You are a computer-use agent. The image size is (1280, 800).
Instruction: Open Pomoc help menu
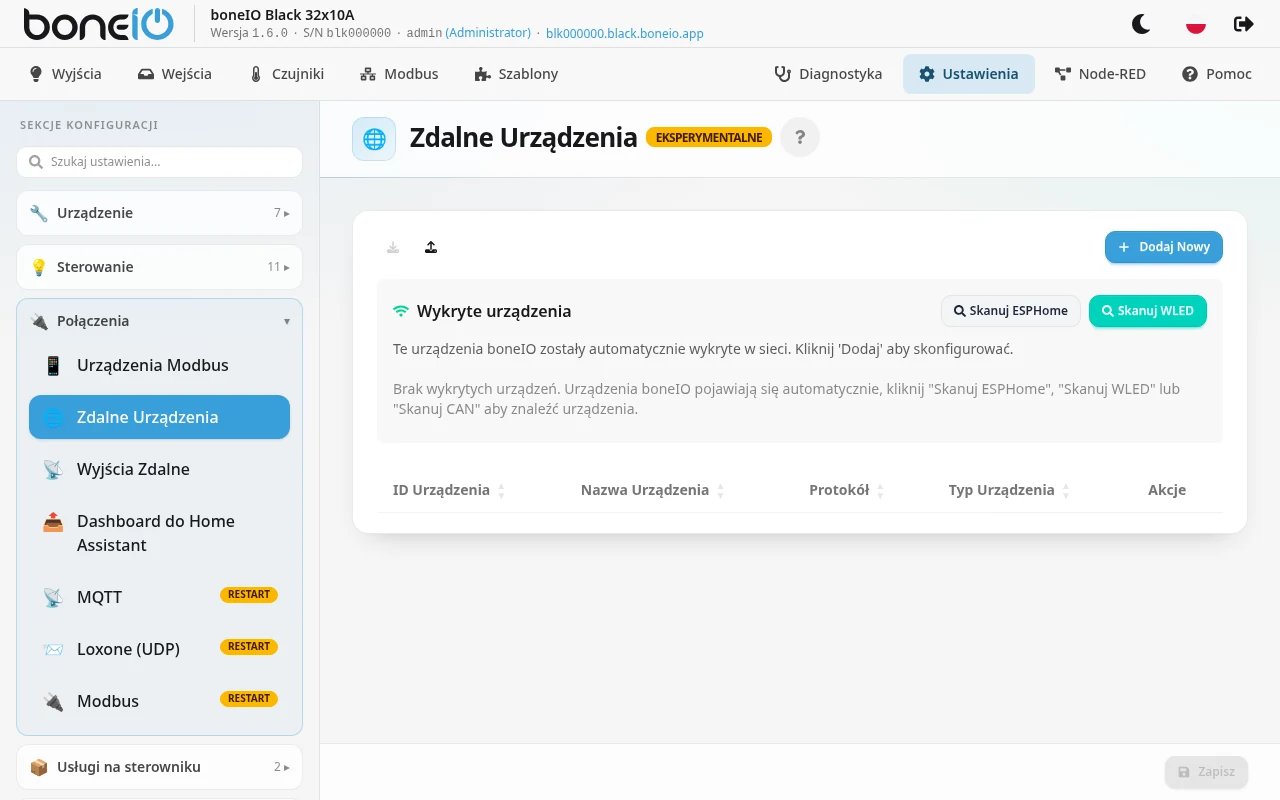tap(1217, 74)
